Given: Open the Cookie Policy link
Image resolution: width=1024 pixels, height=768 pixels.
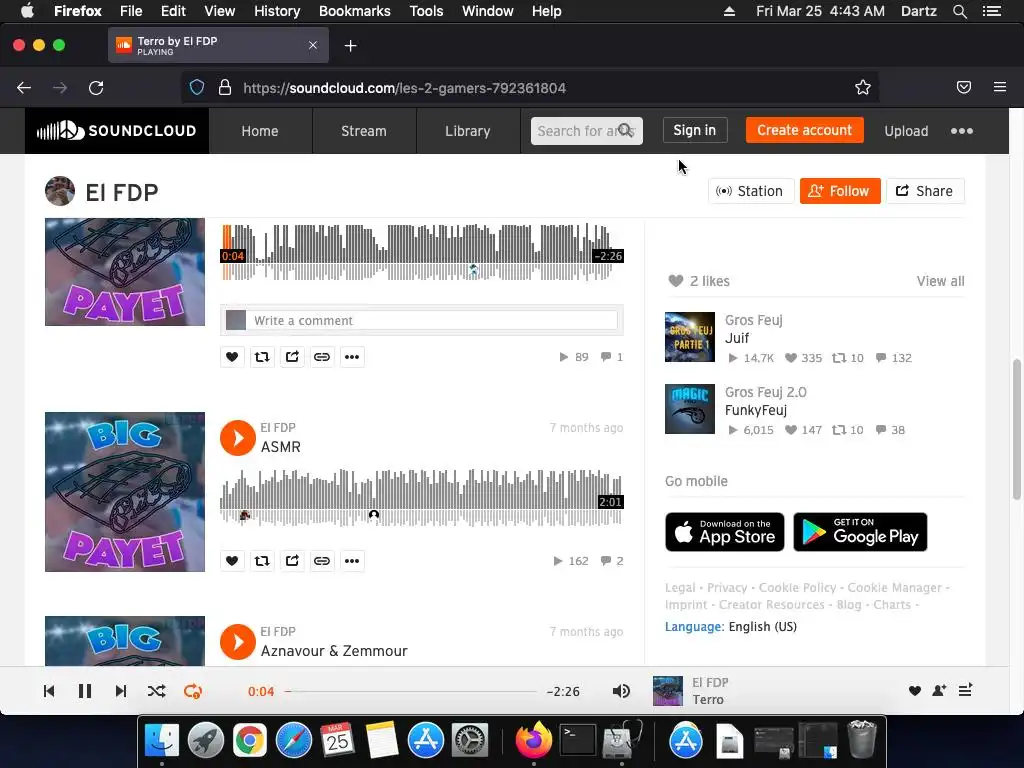Looking at the screenshot, I should click(x=797, y=588).
